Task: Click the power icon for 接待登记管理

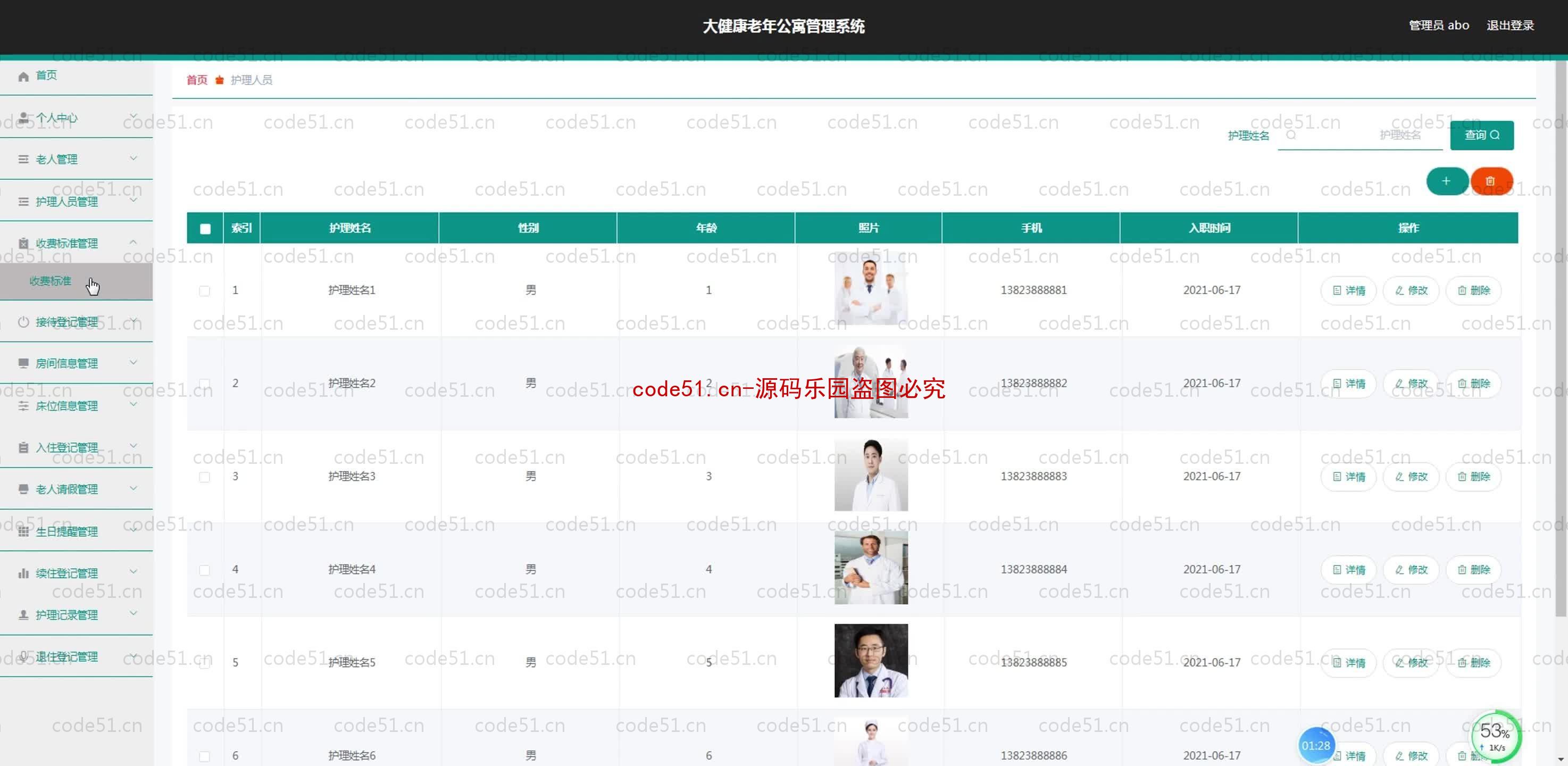Action: coord(23,321)
